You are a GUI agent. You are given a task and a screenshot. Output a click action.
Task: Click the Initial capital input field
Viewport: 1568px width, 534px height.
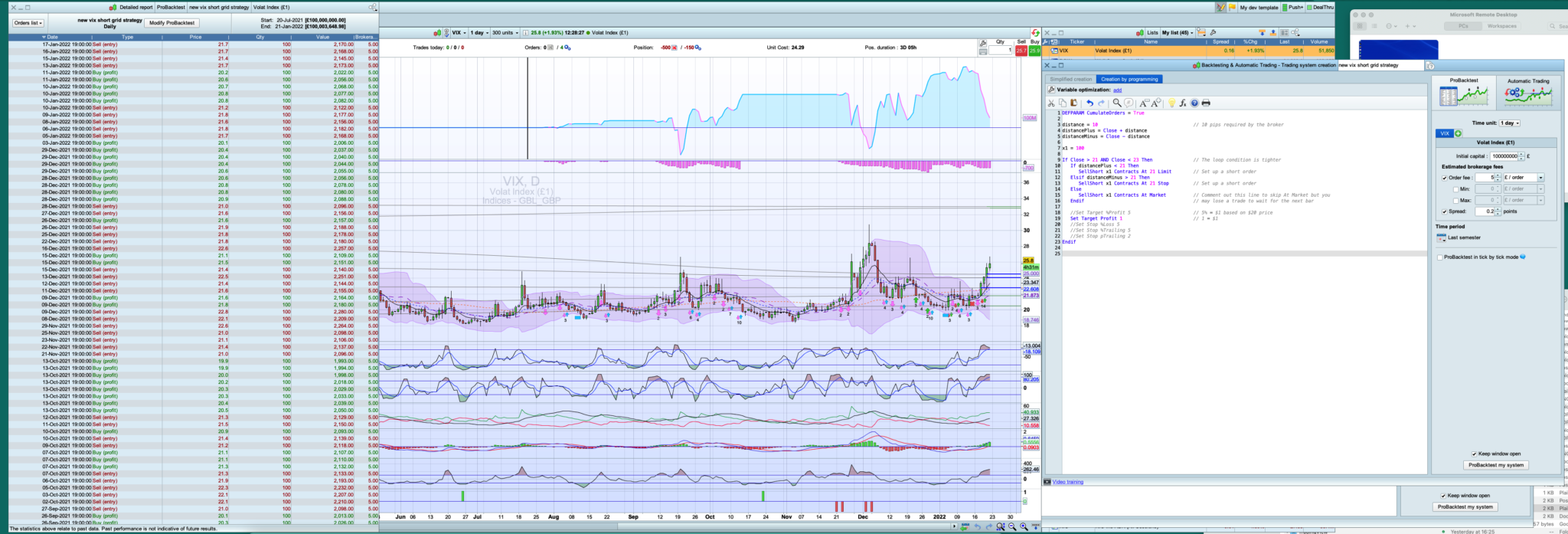pos(1504,156)
